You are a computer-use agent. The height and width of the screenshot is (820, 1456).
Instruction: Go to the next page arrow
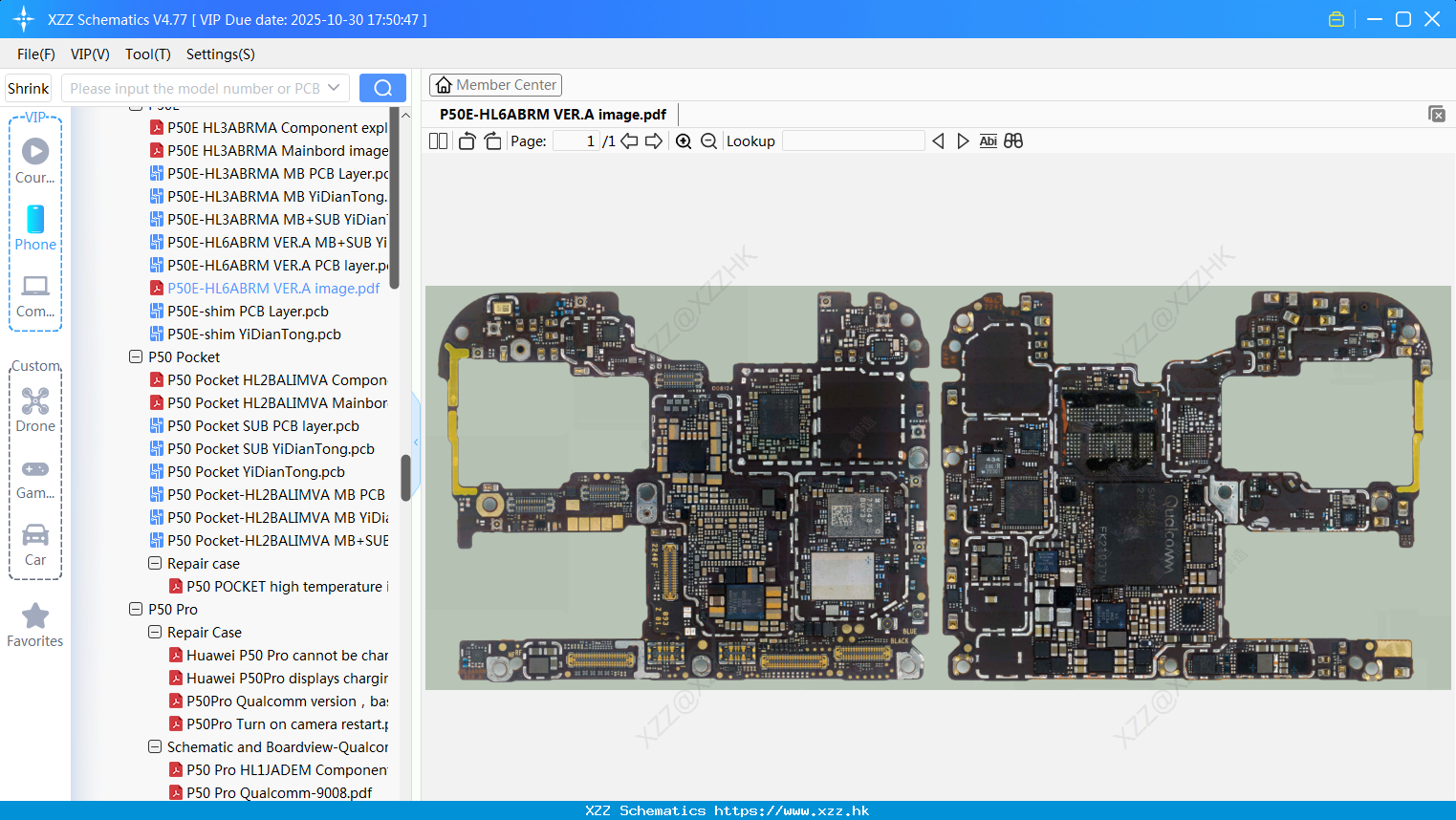coord(654,141)
